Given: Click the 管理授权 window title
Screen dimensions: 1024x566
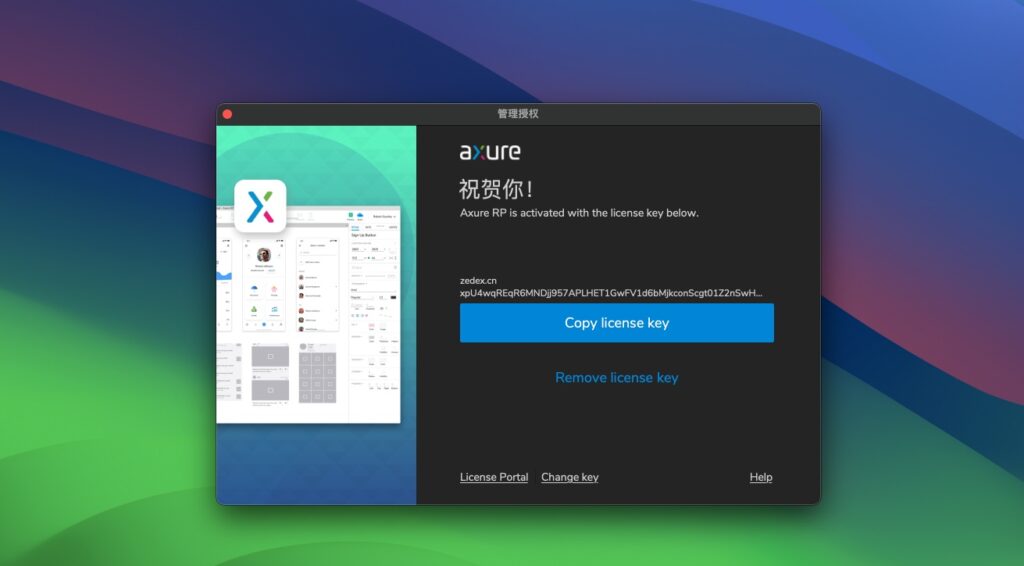Looking at the screenshot, I should (518, 114).
